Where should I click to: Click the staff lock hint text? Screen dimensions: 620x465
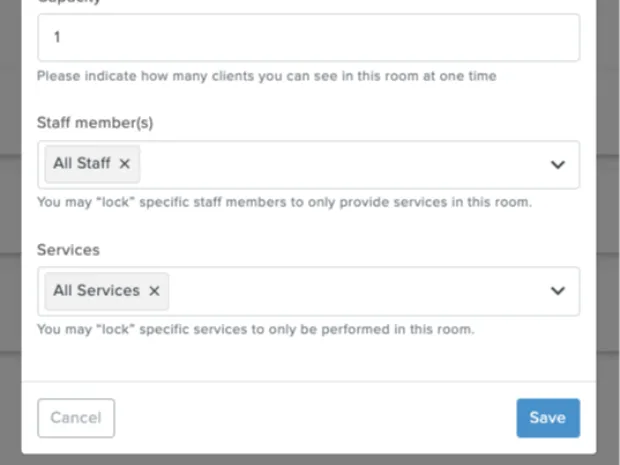(284, 202)
